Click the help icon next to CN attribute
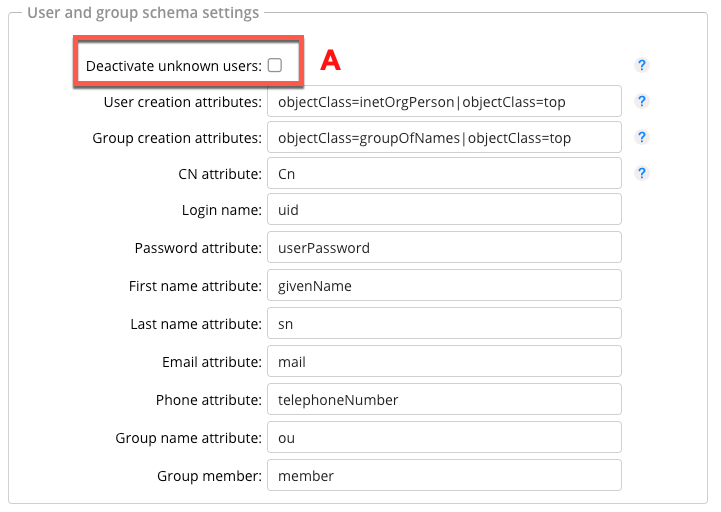721x512 pixels. 642,173
